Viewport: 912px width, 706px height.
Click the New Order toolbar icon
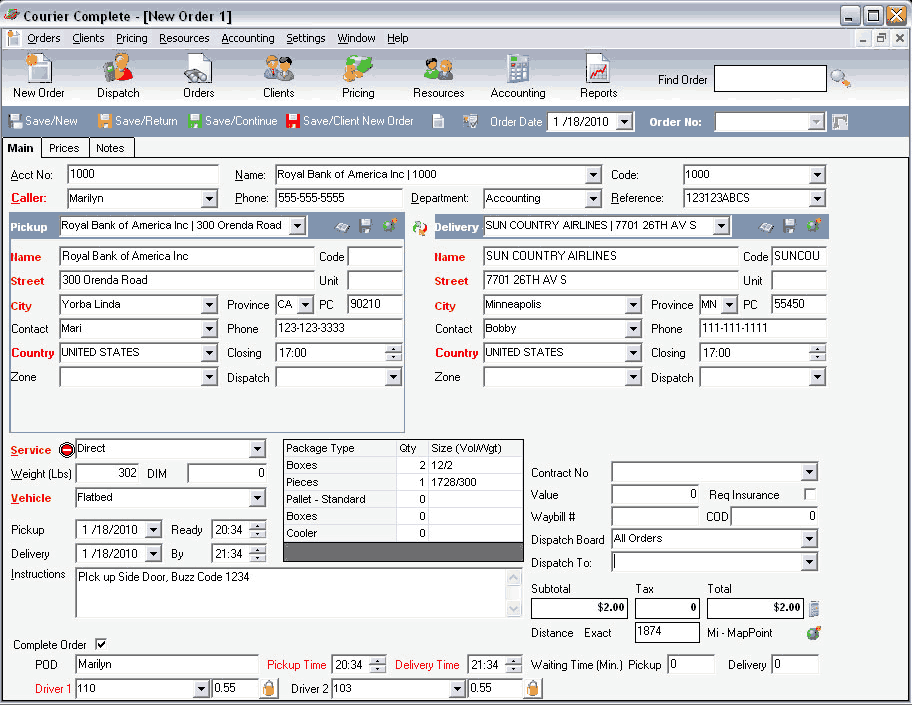(39, 77)
